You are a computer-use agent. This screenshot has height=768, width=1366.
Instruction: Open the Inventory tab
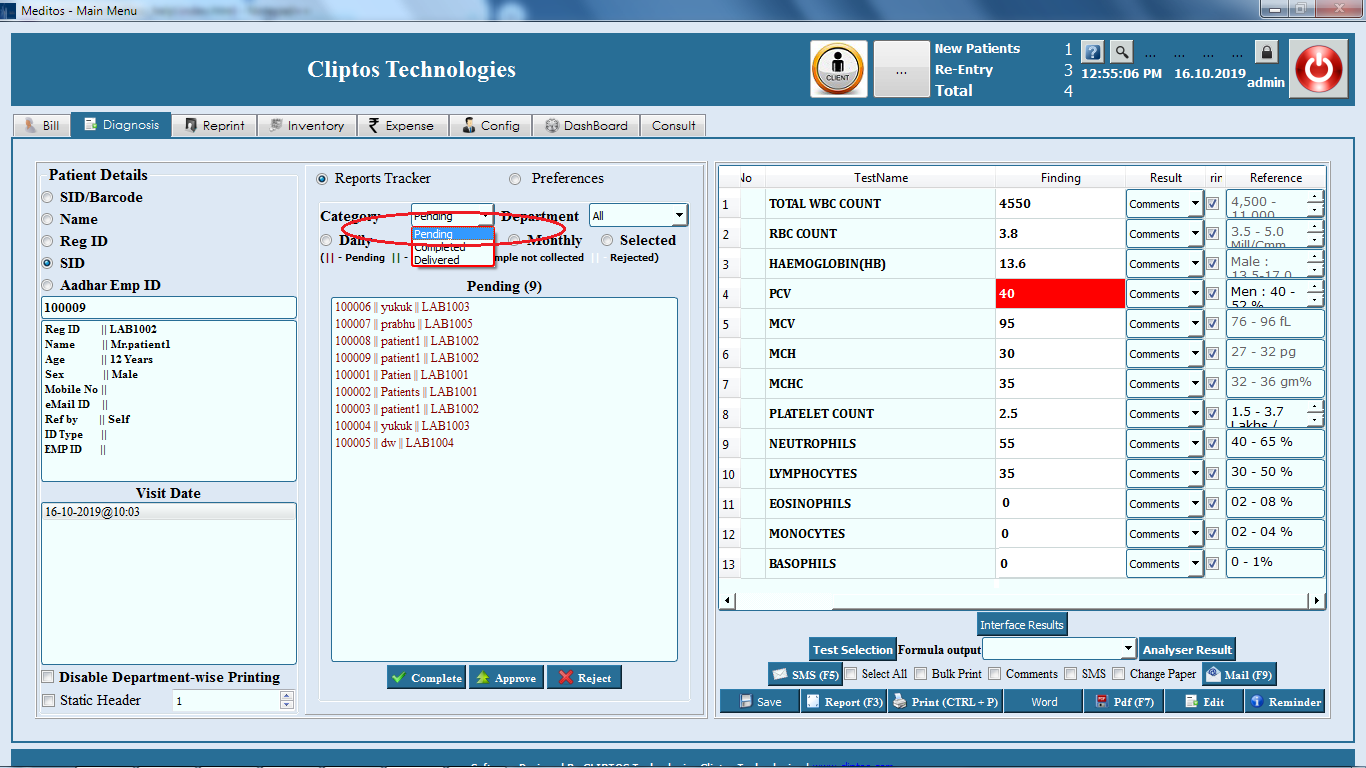point(307,125)
